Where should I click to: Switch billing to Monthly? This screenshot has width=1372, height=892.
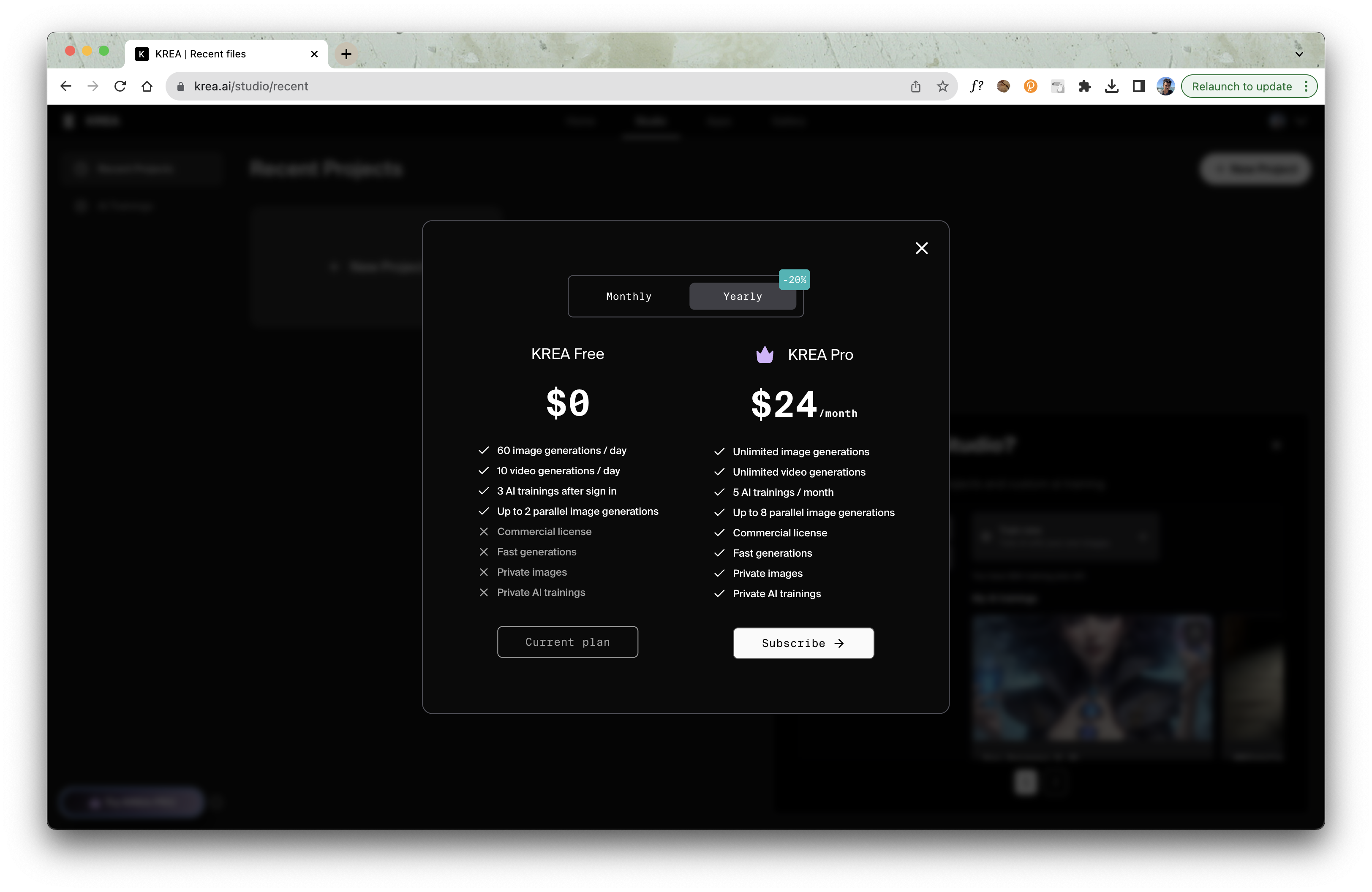(629, 296)
